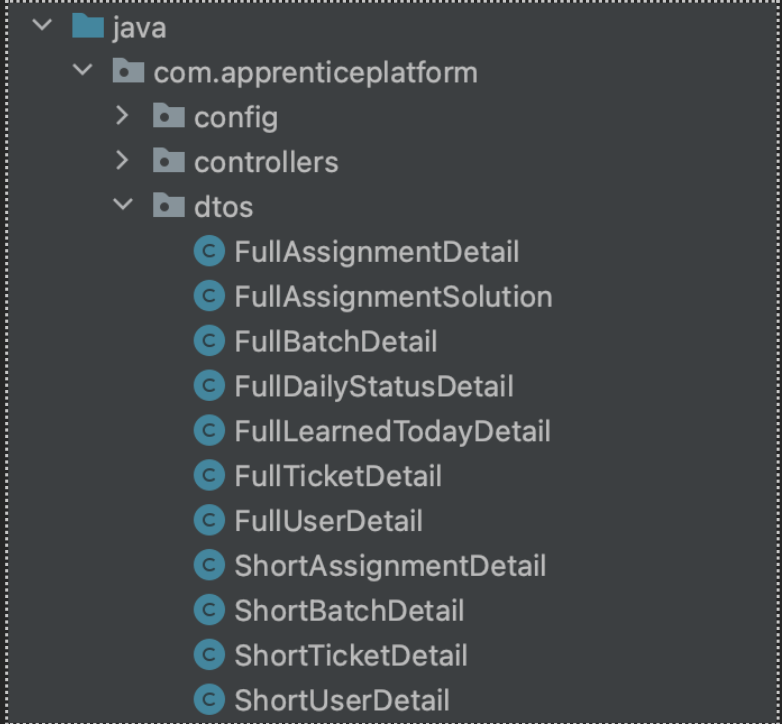This screenshot has height=724, width=782.
Task: Open the ShortTicketDetail class
Action: tap(350, 655)
